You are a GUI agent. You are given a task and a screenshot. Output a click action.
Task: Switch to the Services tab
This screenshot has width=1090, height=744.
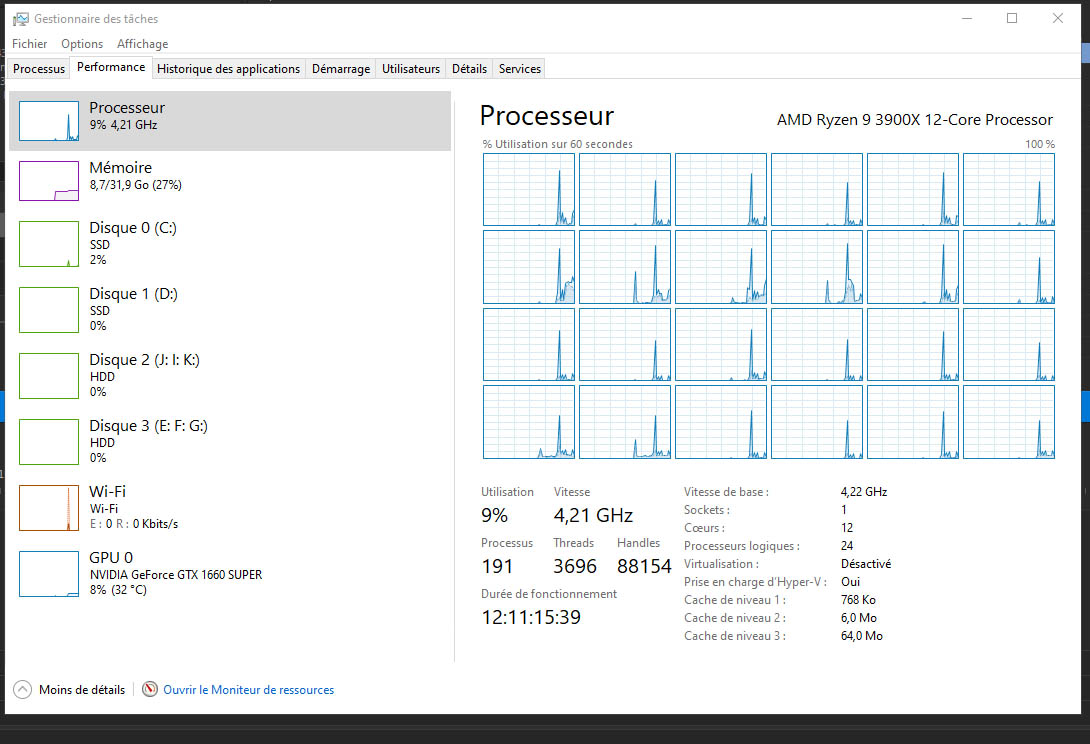pos(520,69)
